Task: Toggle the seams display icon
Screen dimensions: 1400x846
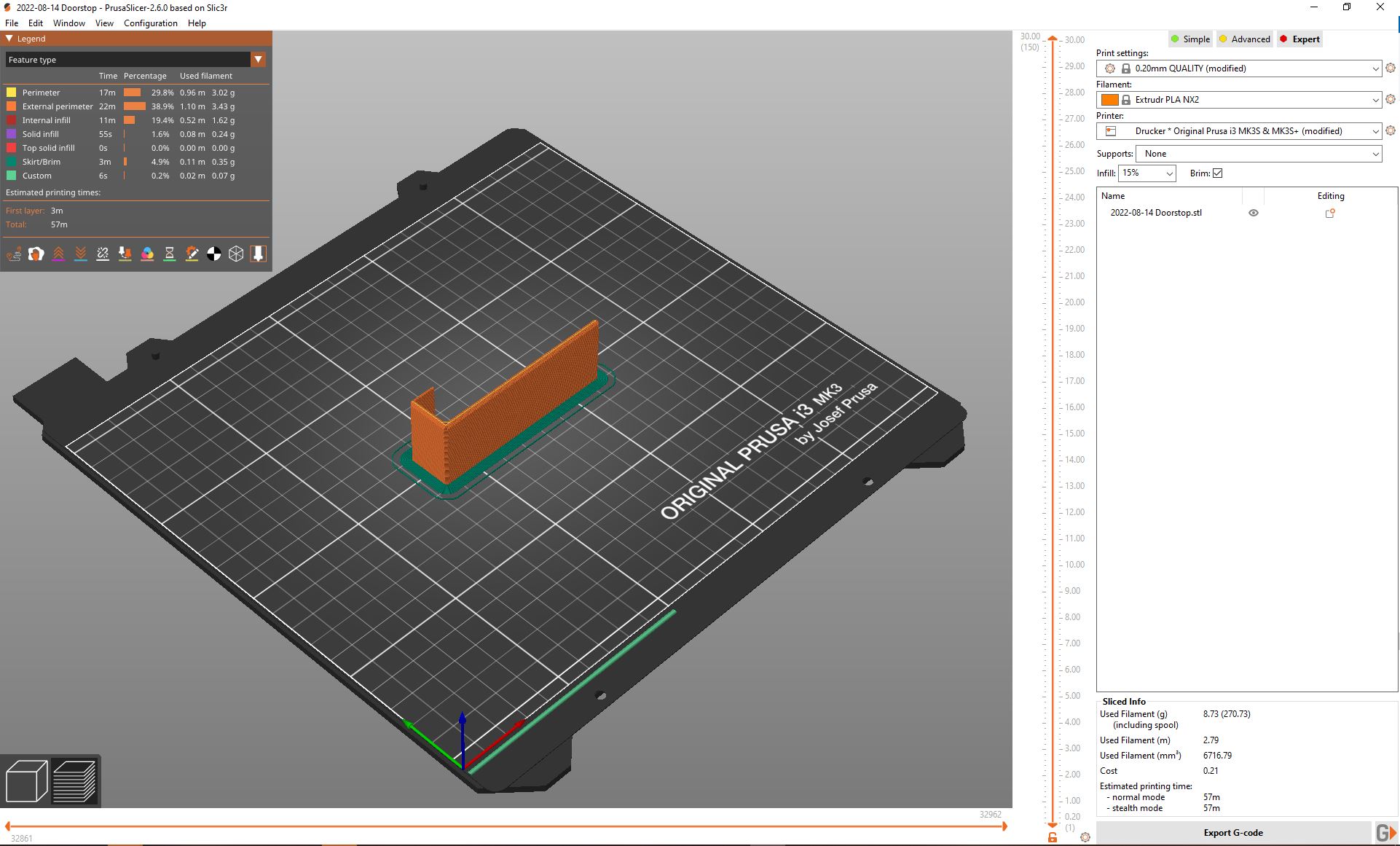Action: click(x=103, y=254)
